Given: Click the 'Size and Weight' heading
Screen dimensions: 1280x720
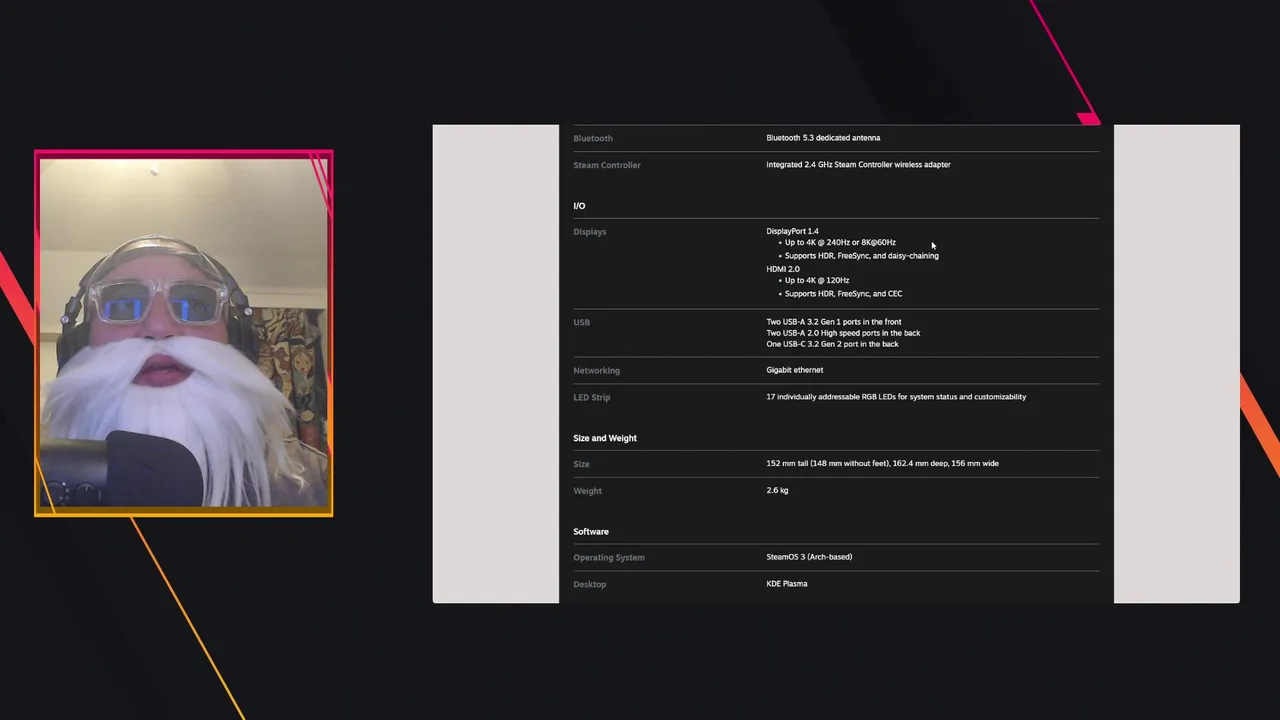Looking at the screenshot, I should (x=605, y=438).
